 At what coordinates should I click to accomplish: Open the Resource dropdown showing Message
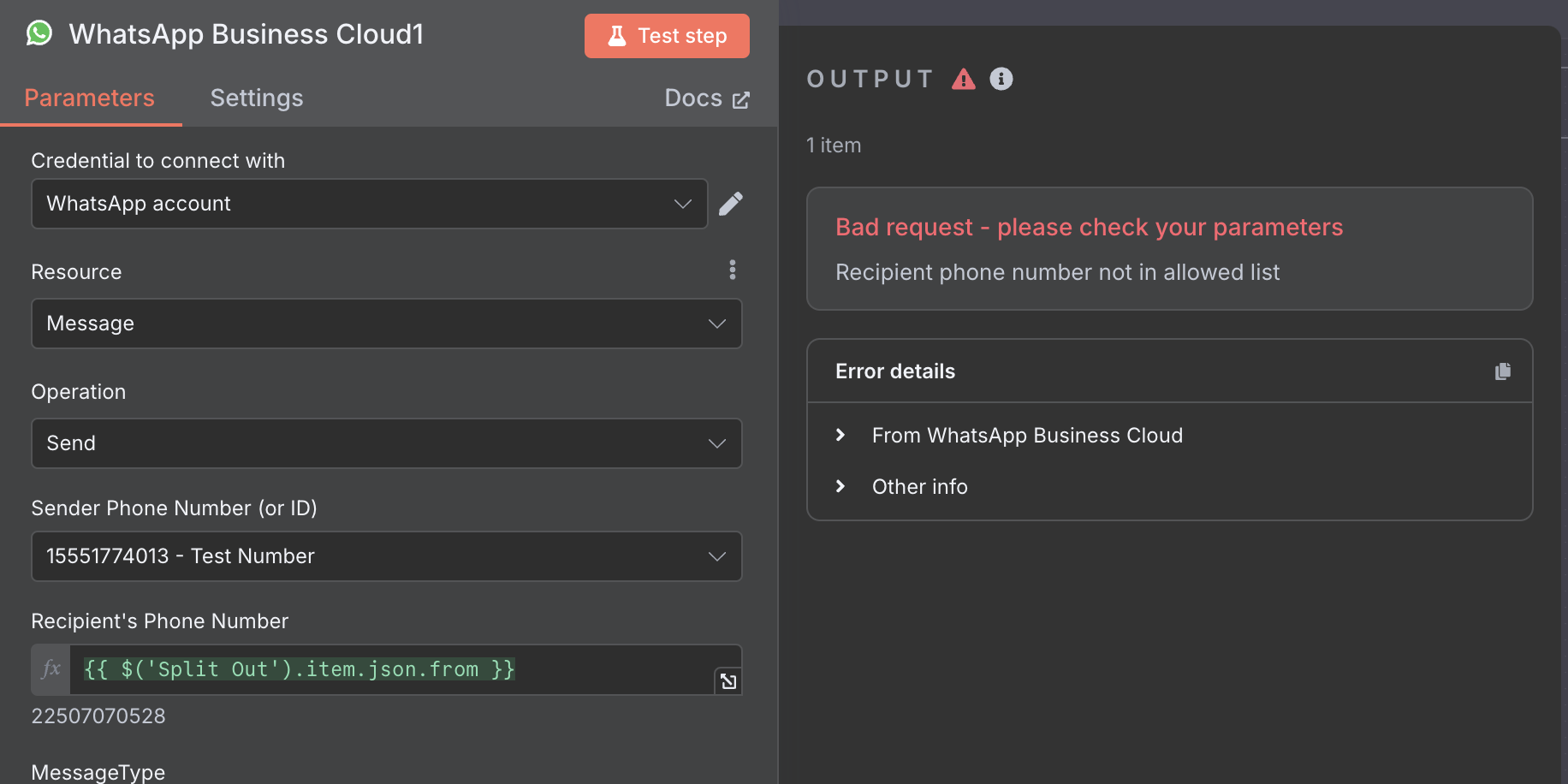pos(387,324)
